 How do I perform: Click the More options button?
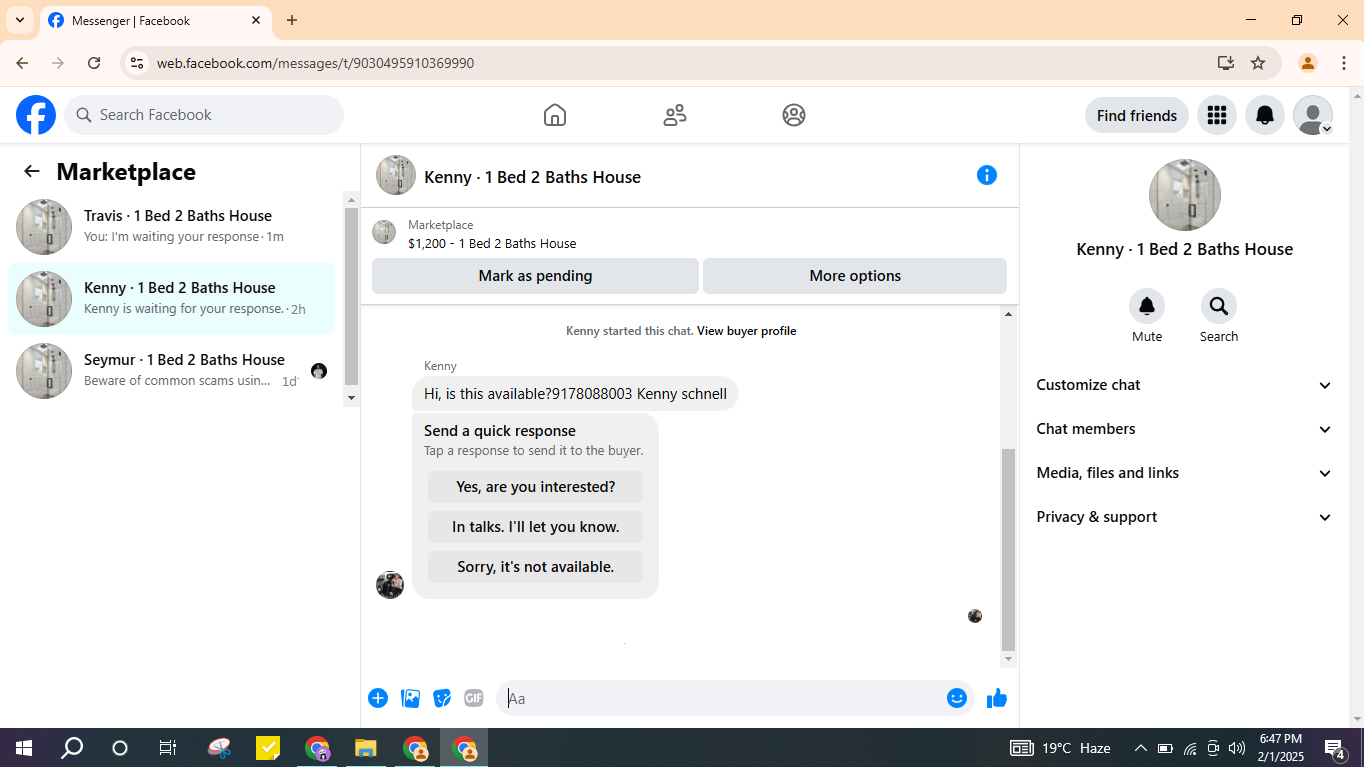(x=855, y=276)
